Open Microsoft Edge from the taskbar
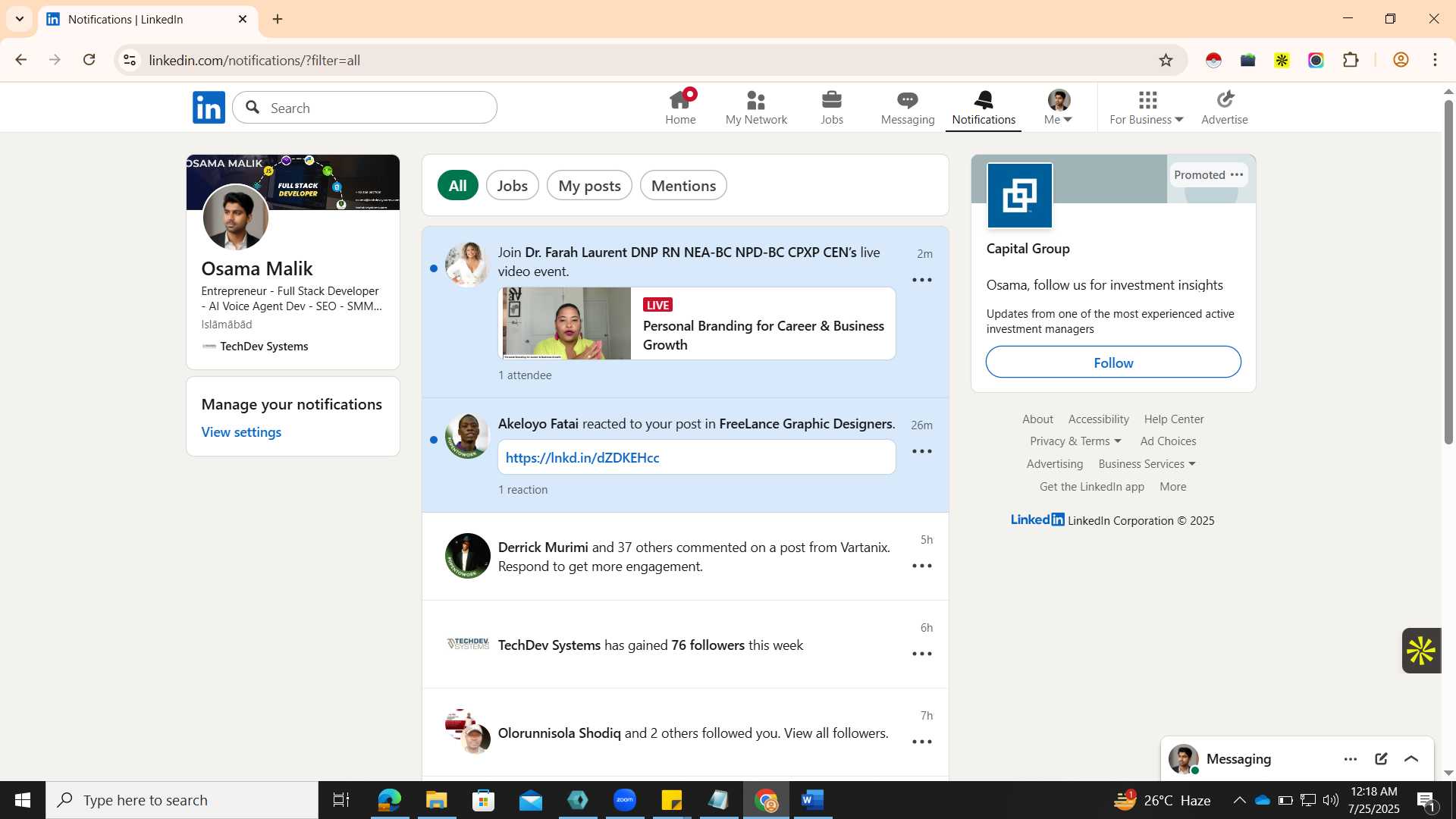Image resolution: width=1456 pixels, height=819 pixels. [x=389, y=800]
